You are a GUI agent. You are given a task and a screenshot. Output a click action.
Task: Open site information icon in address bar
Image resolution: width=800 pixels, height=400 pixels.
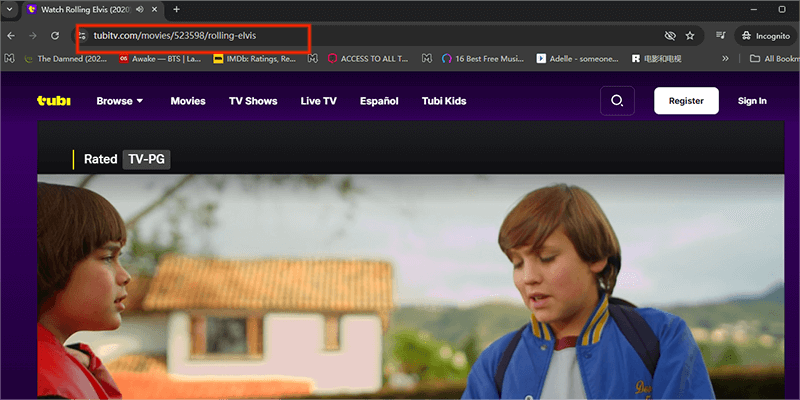tap(82, 36)
